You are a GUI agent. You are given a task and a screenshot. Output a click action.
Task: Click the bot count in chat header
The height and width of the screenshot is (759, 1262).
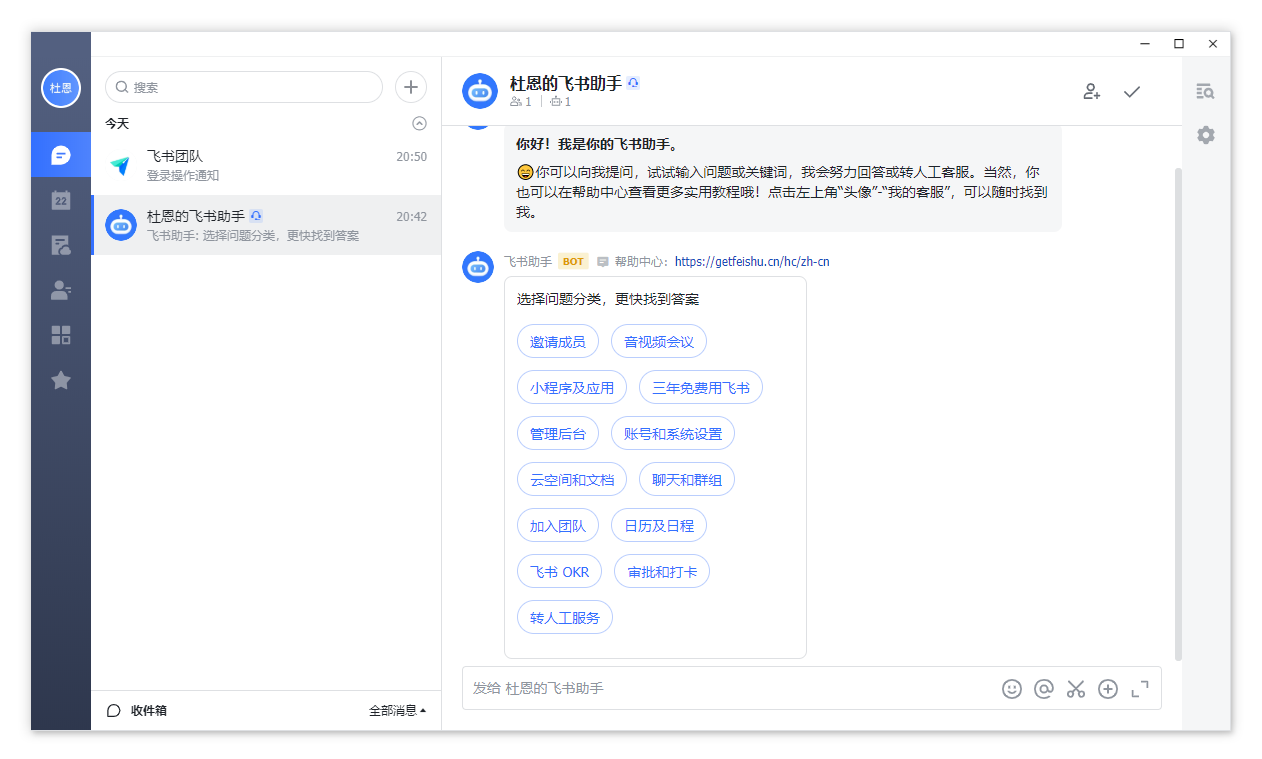pos(561,102)
